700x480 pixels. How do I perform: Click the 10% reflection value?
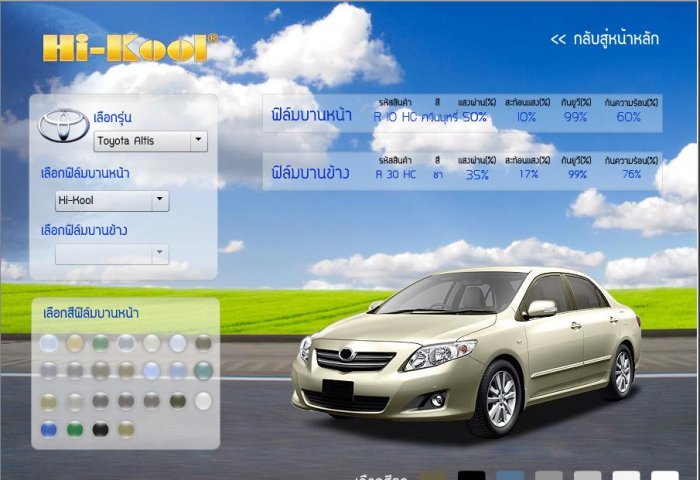526,117
